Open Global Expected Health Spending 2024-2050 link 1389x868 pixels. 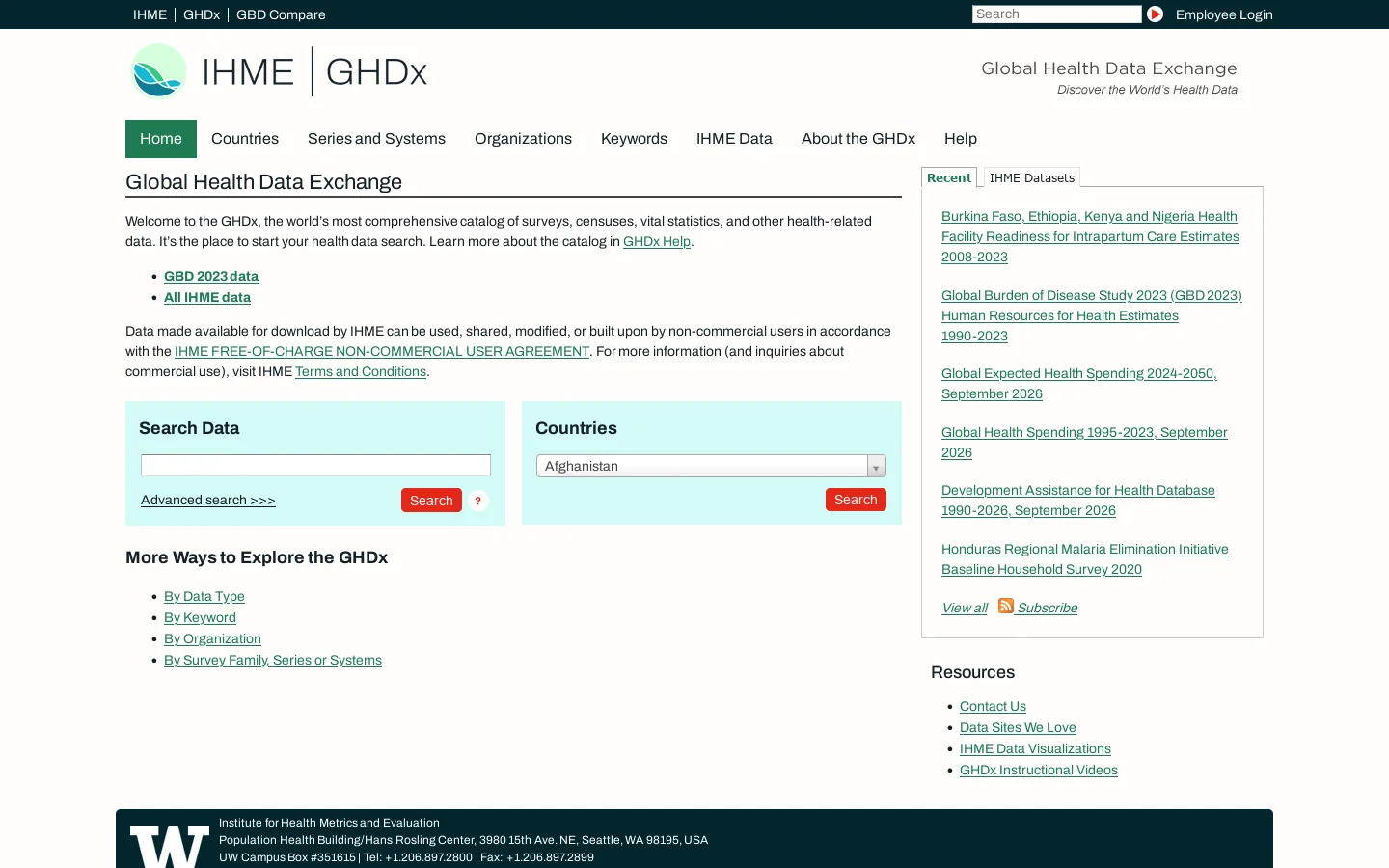point(1079,384)
